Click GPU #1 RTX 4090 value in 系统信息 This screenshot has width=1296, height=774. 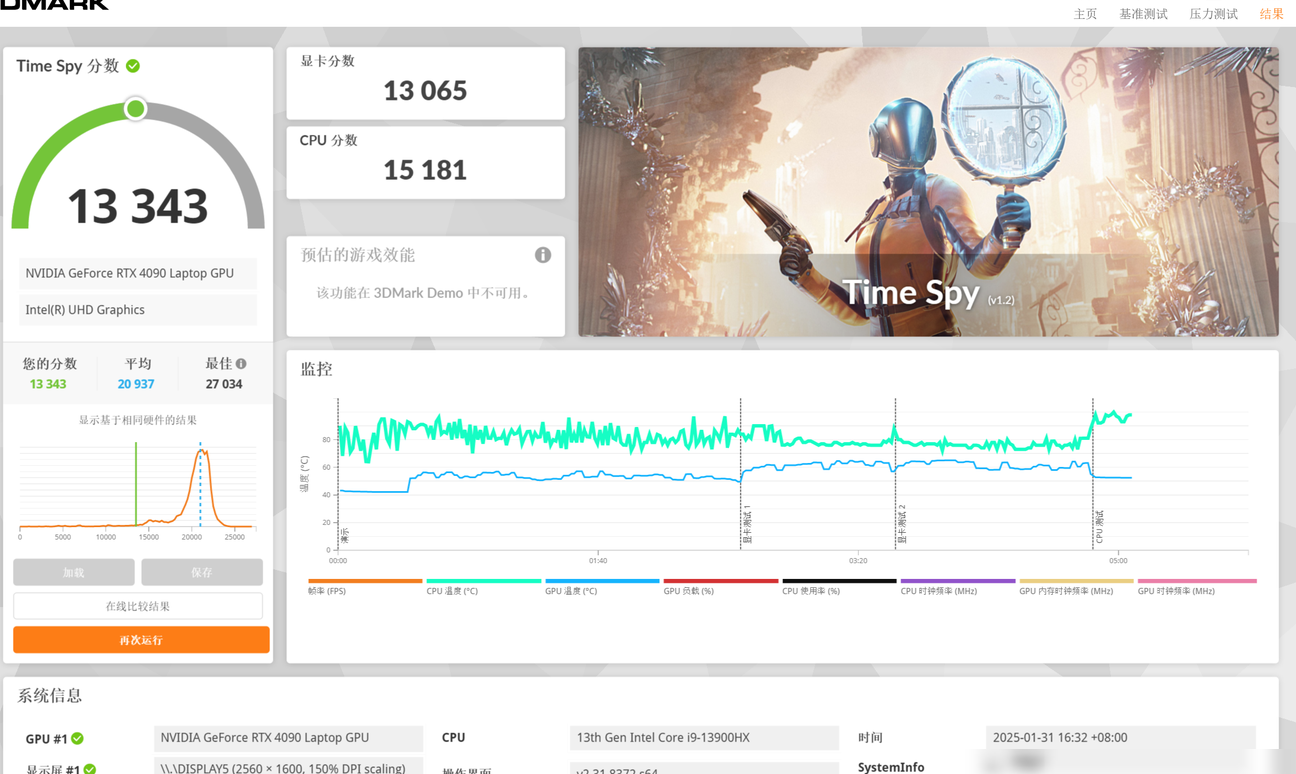[x=288, y=738]
